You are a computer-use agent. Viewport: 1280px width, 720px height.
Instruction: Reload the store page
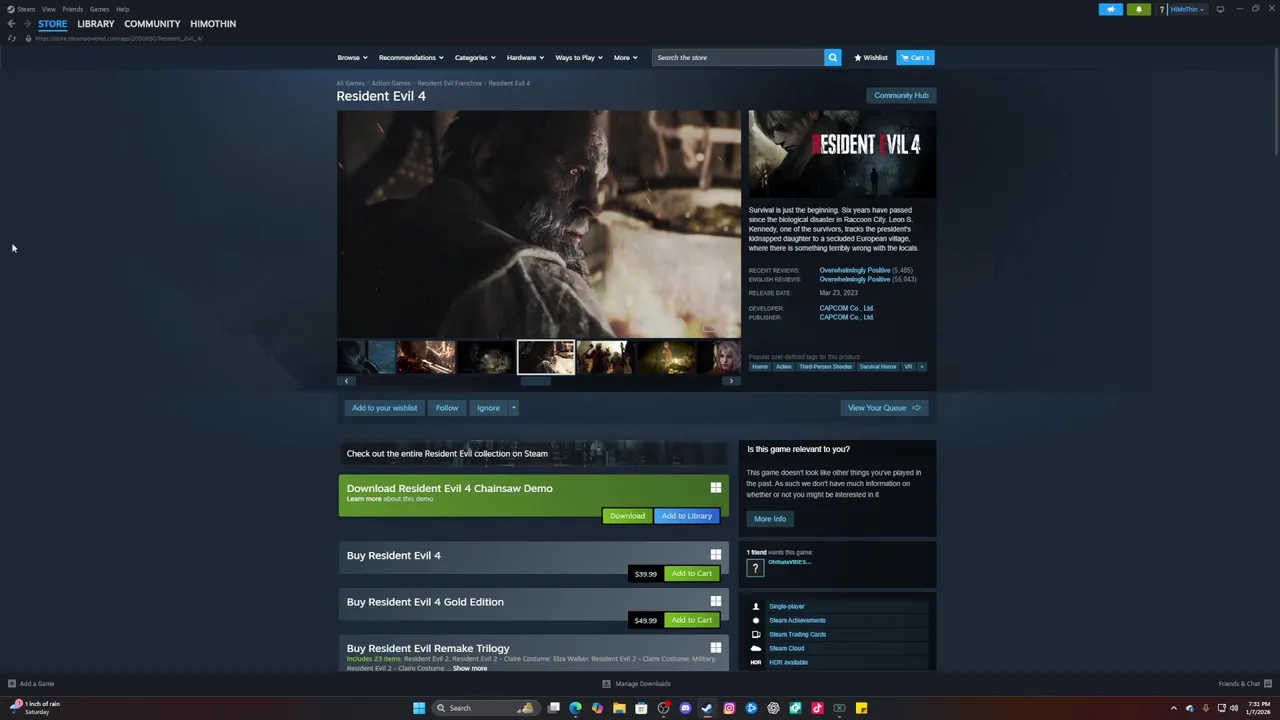12,38
